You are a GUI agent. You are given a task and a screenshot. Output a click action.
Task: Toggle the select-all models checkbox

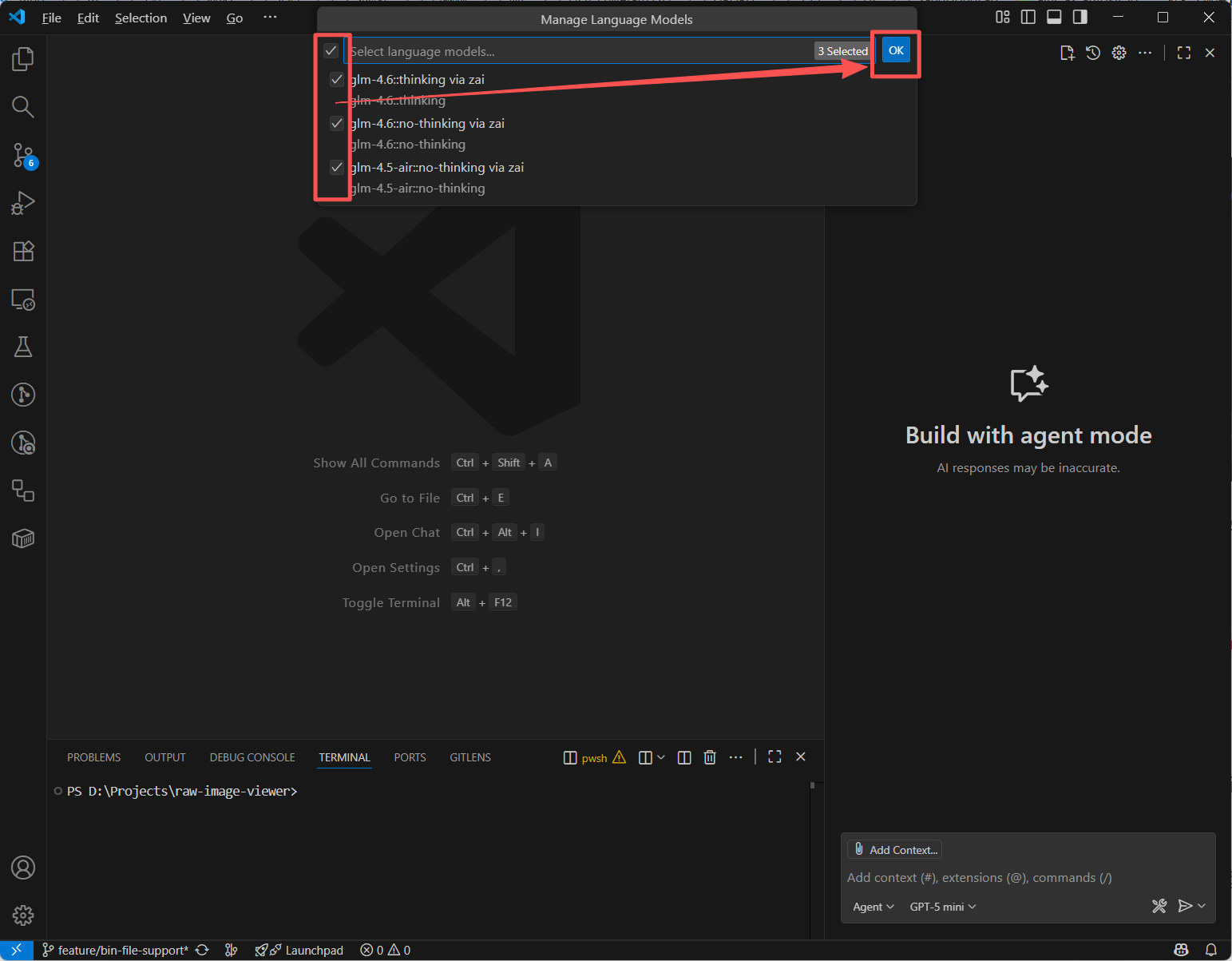coord(331,51)
